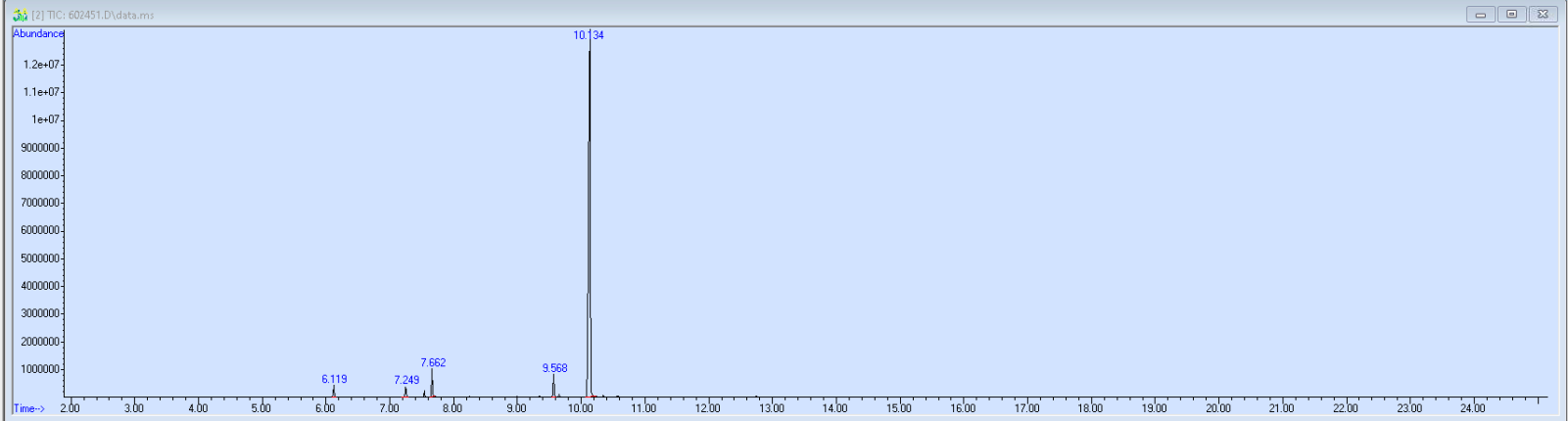Click the Abundance axis label
The width and height of the screenshot is (1568, 421).
coord(38,33)
